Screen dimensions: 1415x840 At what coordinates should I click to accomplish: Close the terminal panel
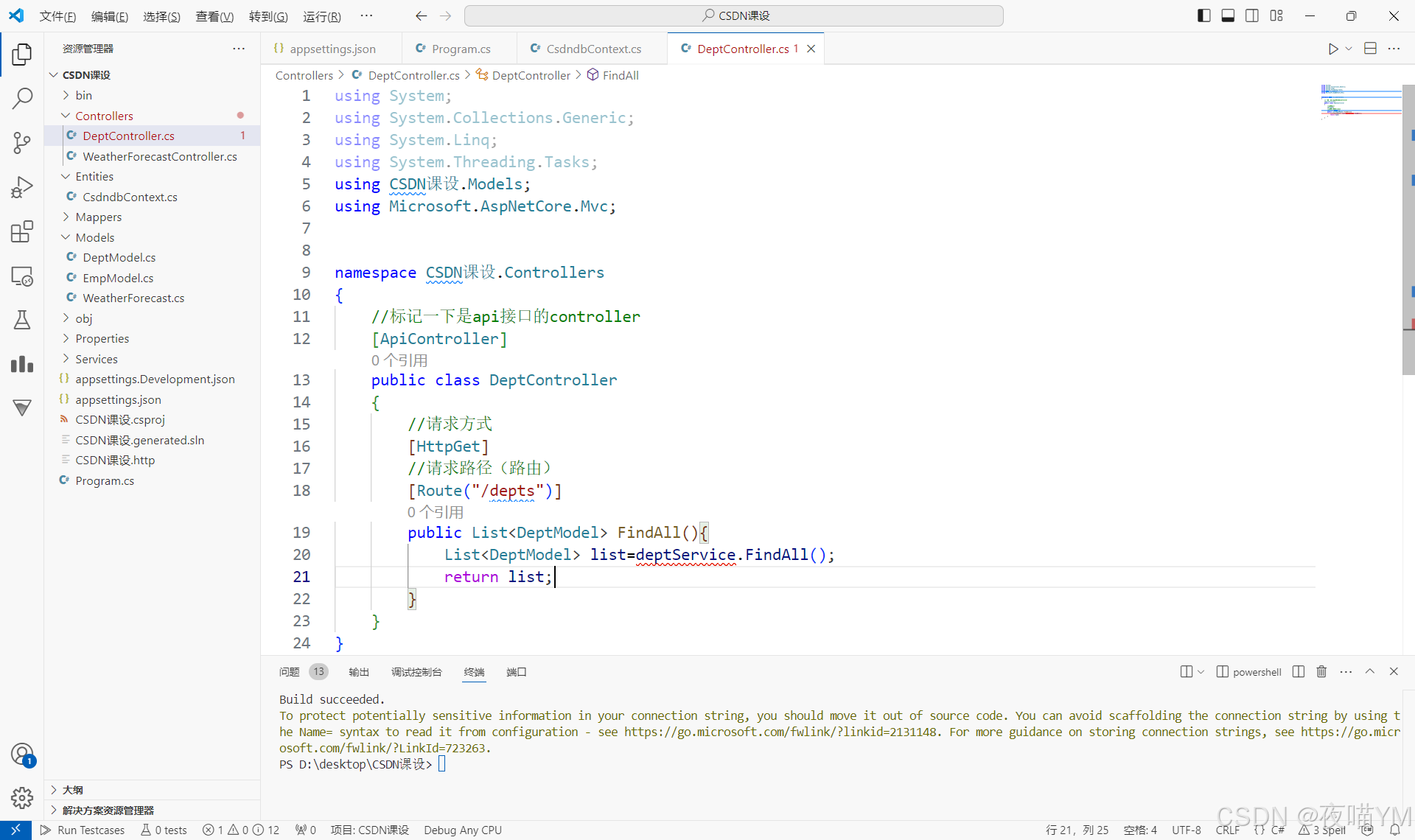(1394, 671)
